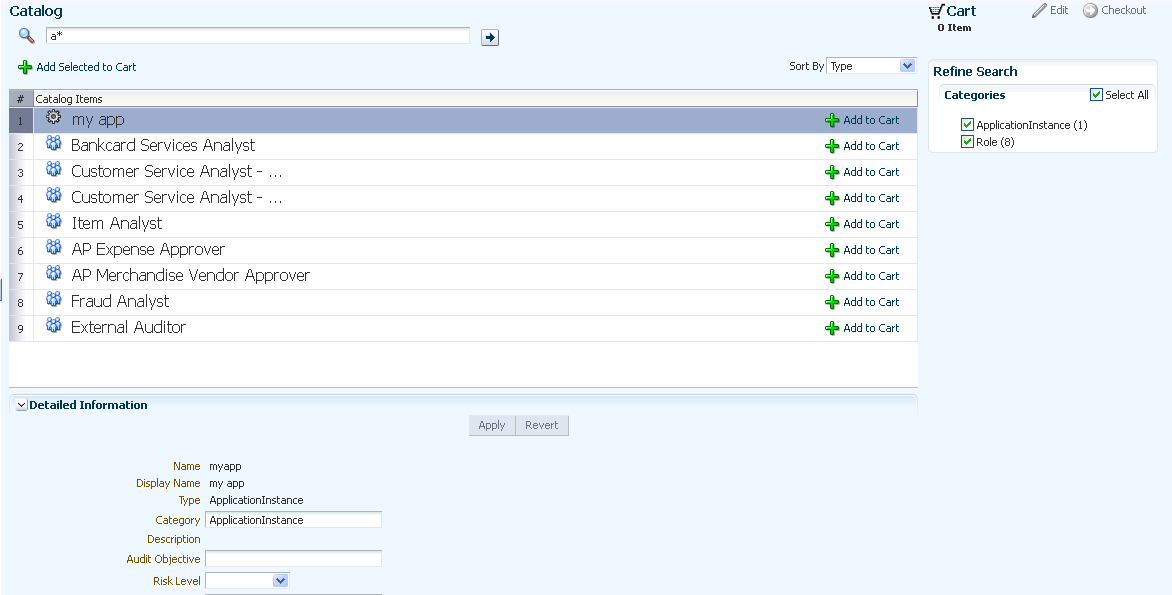Collapse the Detailed Information section
This screenshot has height=595, width=1172.
click(x=22, y=405)
